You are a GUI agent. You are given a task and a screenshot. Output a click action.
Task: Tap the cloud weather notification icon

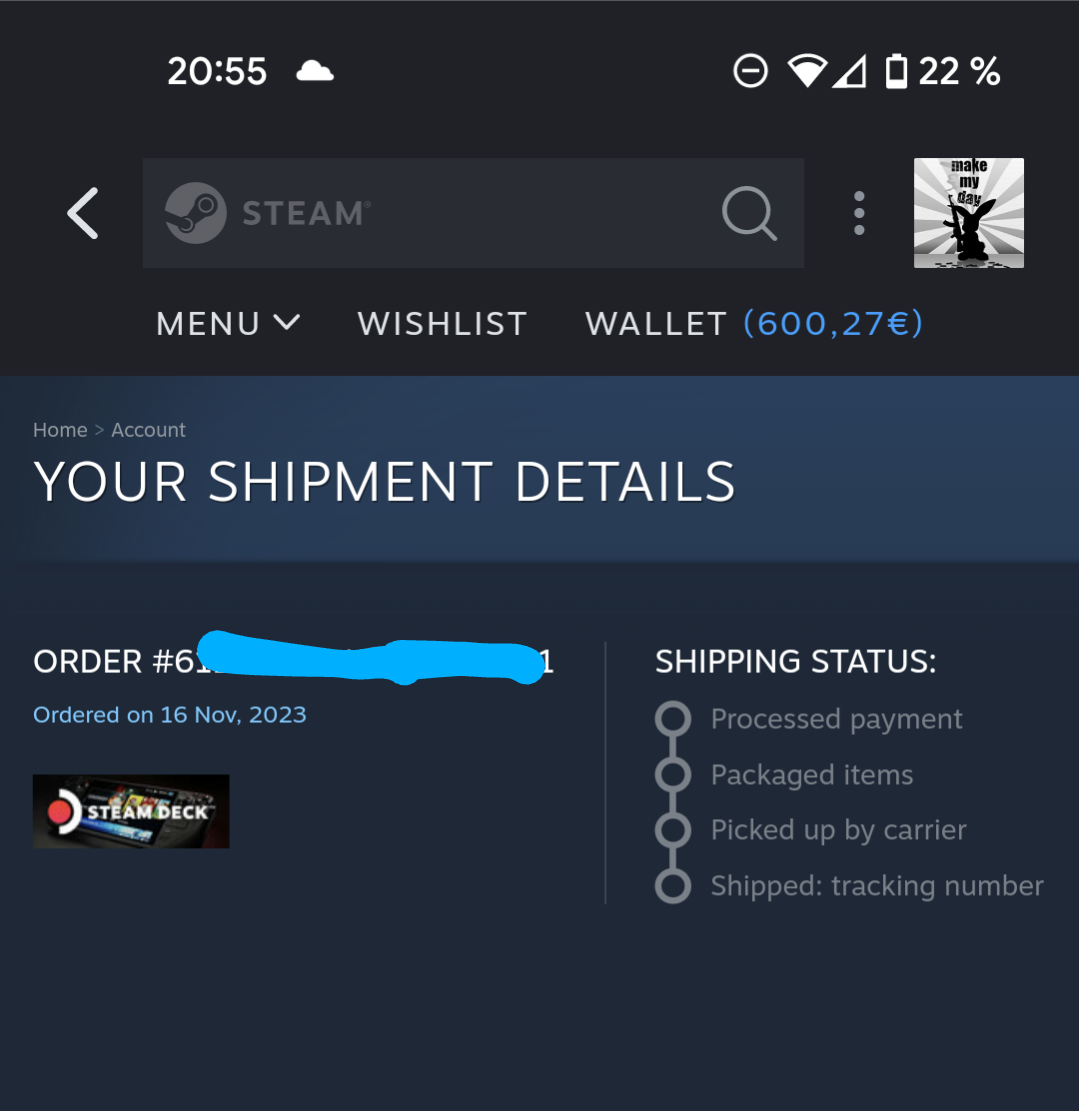315,72
